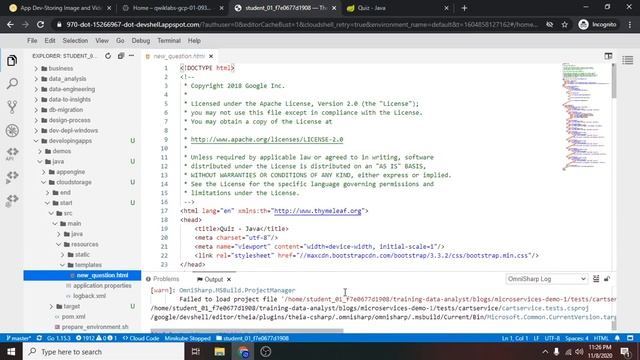This screenshot has width=640, height=360.
Task: Open a new browser tab
Action: point(464,8)
